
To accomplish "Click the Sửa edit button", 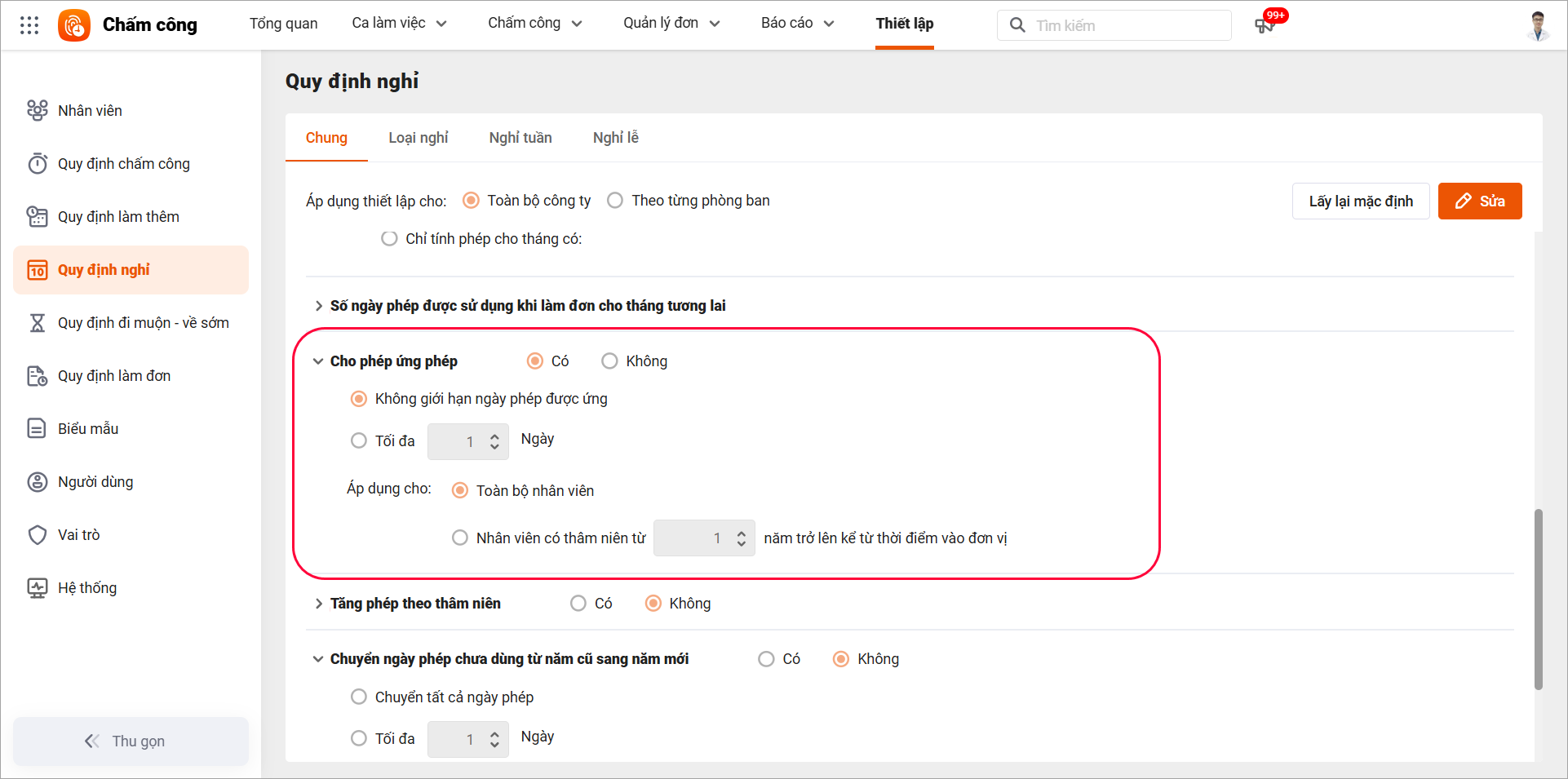I will point(1479,201).
